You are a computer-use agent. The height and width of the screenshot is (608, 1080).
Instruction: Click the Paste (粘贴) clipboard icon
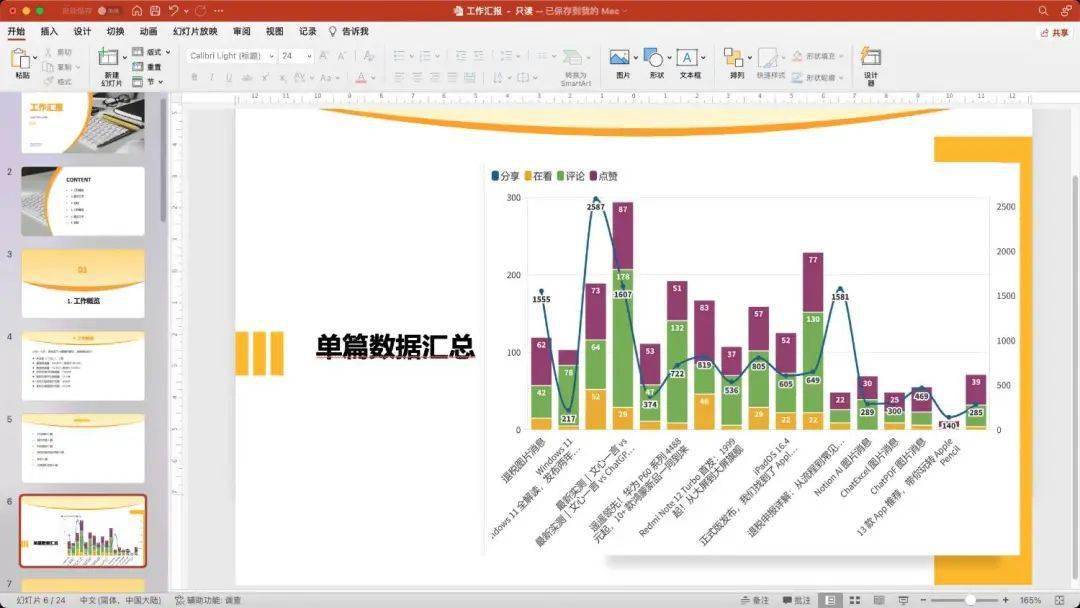[20, 59]
